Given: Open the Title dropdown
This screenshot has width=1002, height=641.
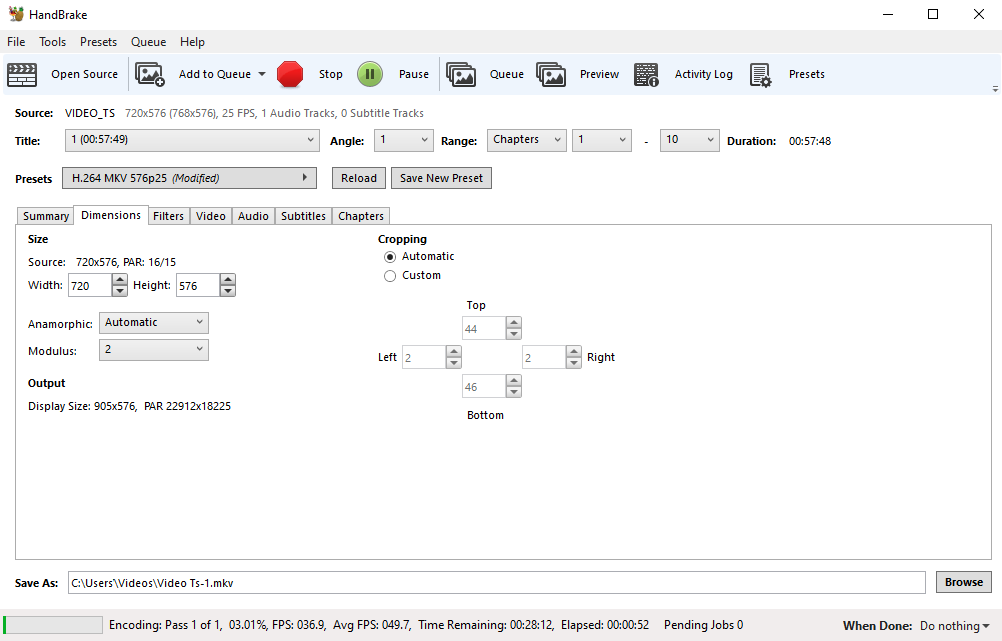Looking at the screenshot, I should pyautogui.click(x=192, y=140).
